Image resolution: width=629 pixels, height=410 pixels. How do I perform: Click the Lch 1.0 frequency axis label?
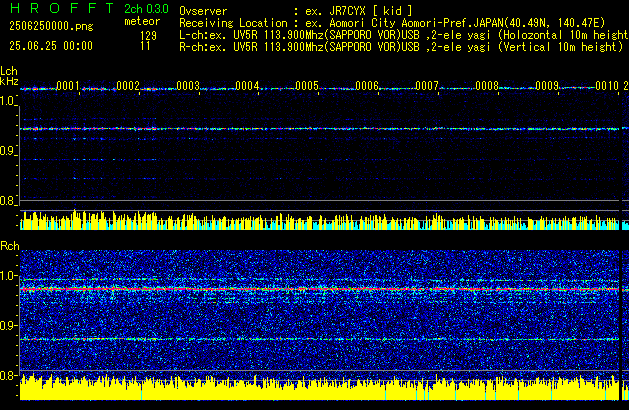[8, 101]
